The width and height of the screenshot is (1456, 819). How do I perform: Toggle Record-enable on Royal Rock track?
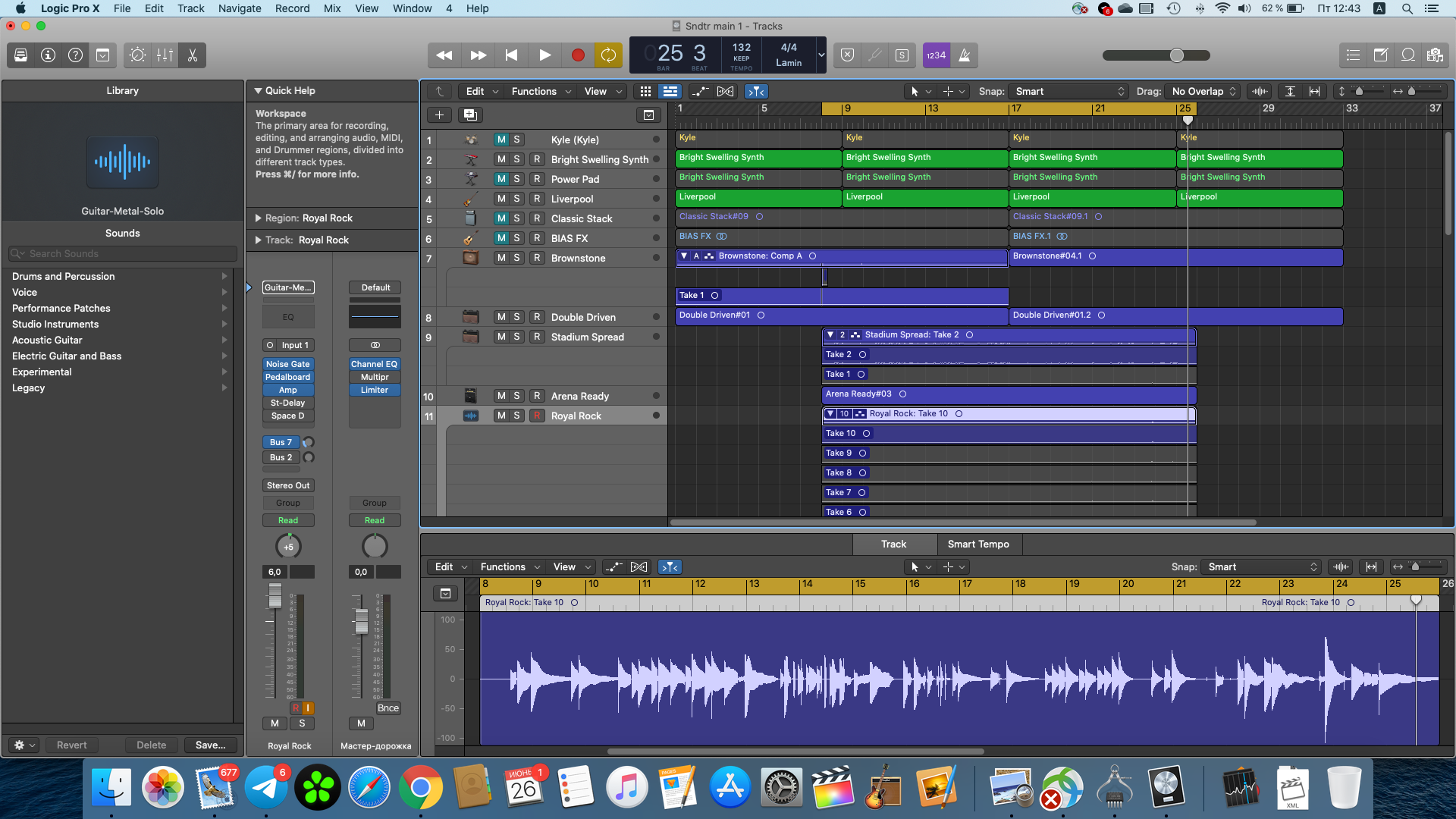click(538, 415)
